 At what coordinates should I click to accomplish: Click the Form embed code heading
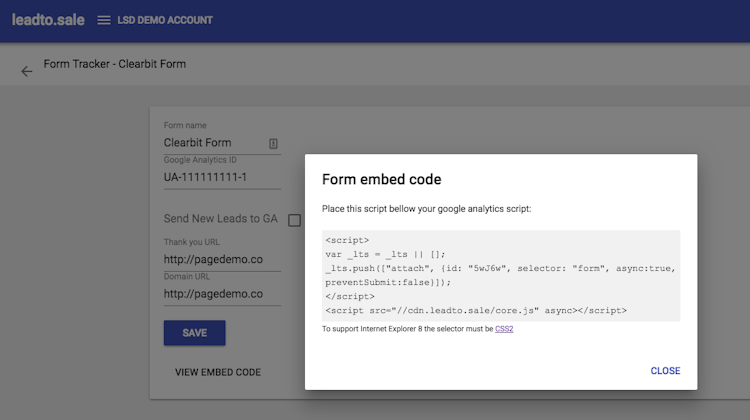(381, 180)
